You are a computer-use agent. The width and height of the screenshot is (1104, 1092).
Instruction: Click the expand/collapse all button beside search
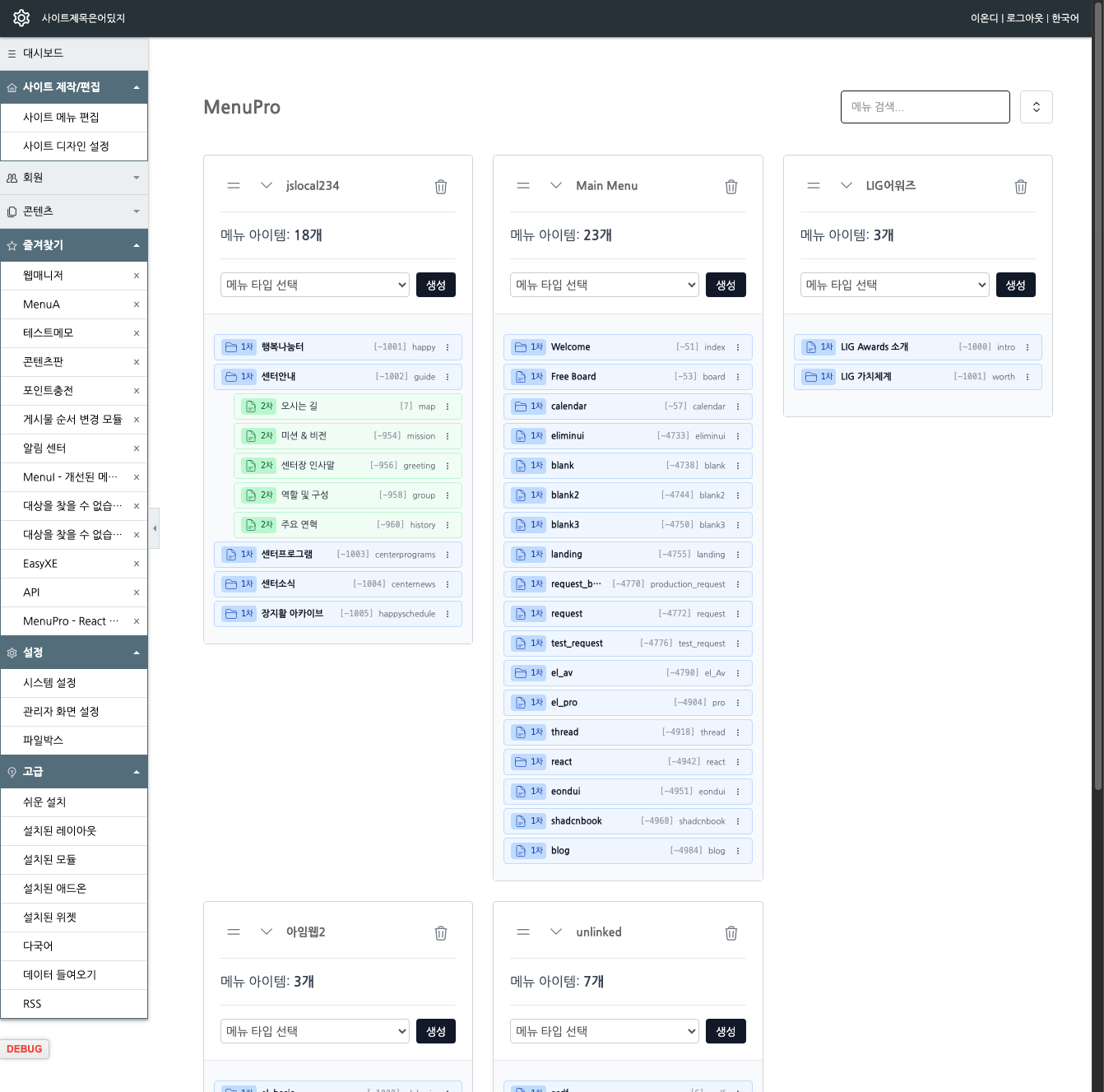(x=1036, y=107)
